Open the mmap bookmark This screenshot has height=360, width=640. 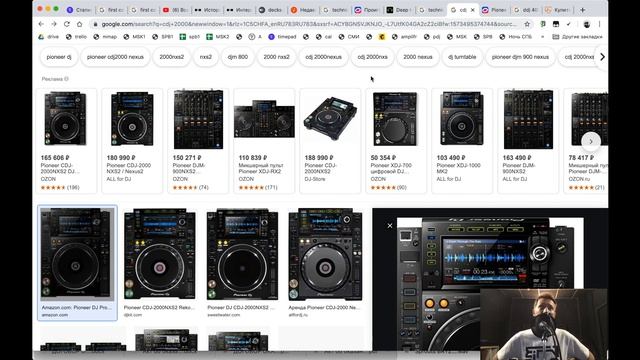click(105, 37)
